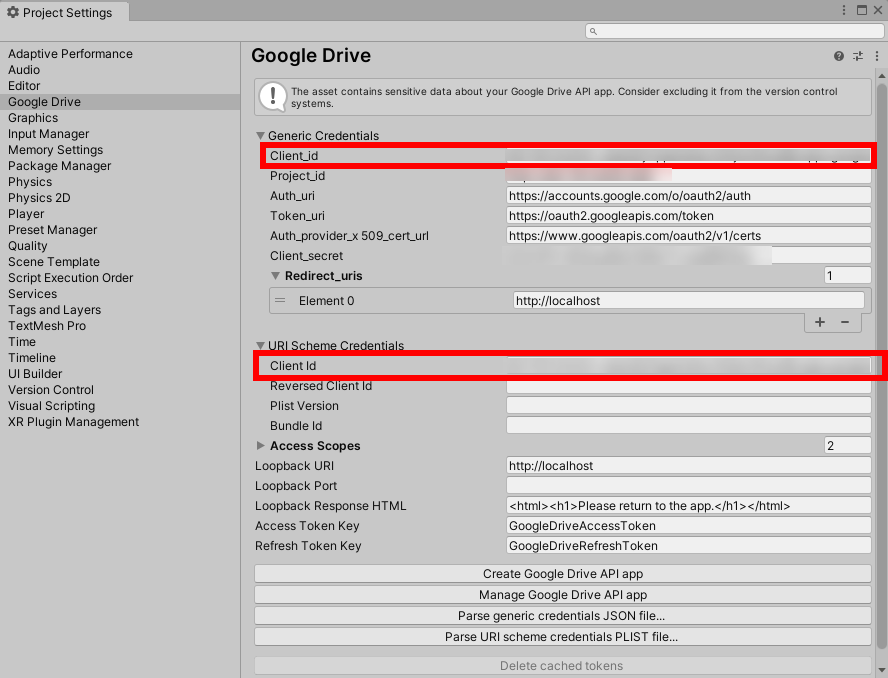Click into the Token_uri field
Image resolution: width=888 pixels, height=678 pixels.
(x=689, y=216)
